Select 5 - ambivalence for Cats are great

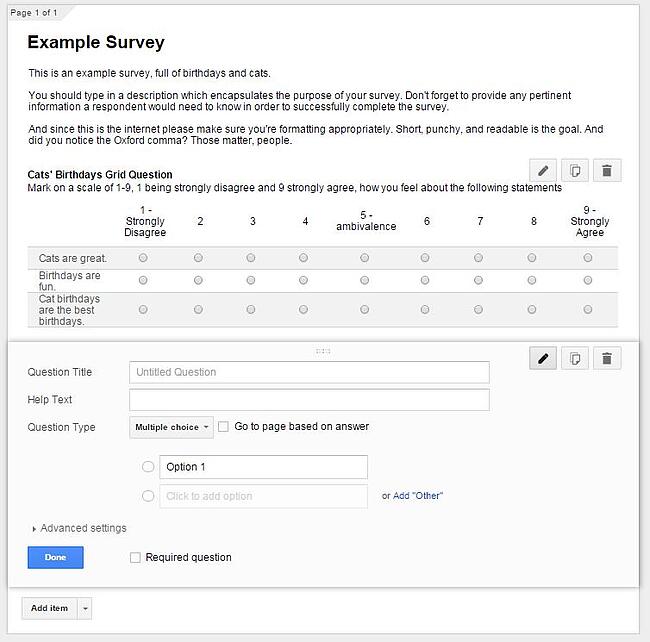click(x=366, y=258)
